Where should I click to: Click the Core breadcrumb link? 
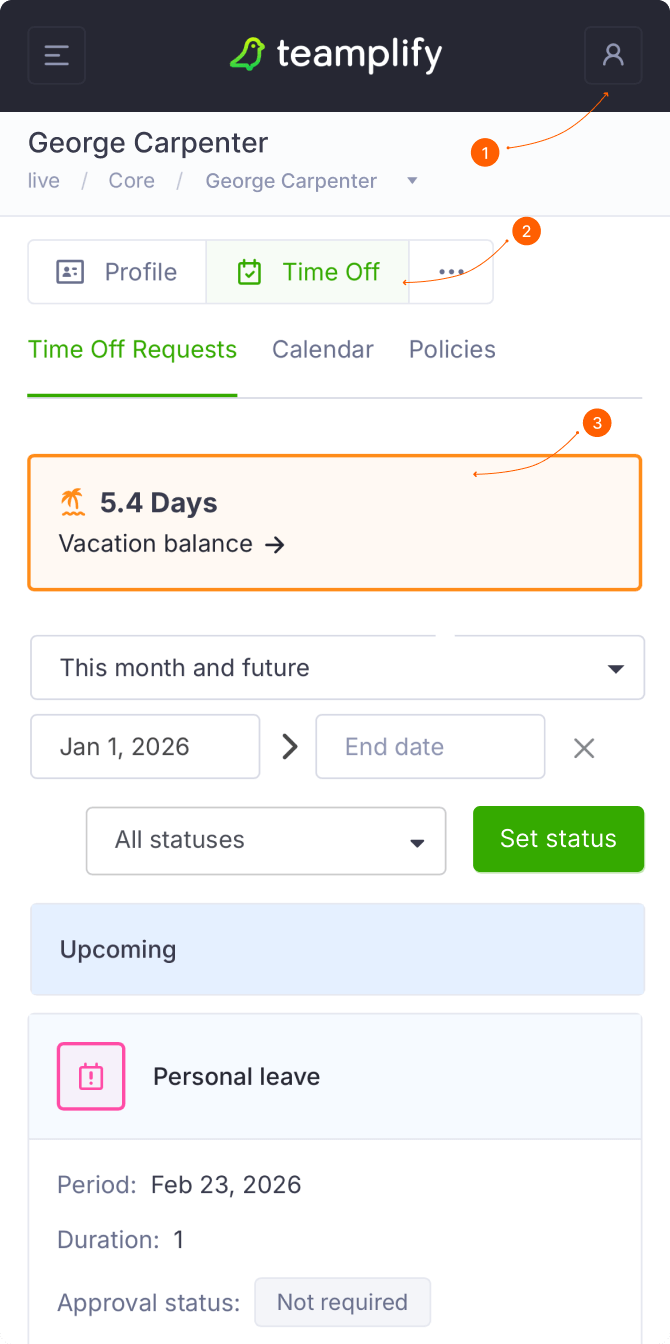[x=132, y=181]
